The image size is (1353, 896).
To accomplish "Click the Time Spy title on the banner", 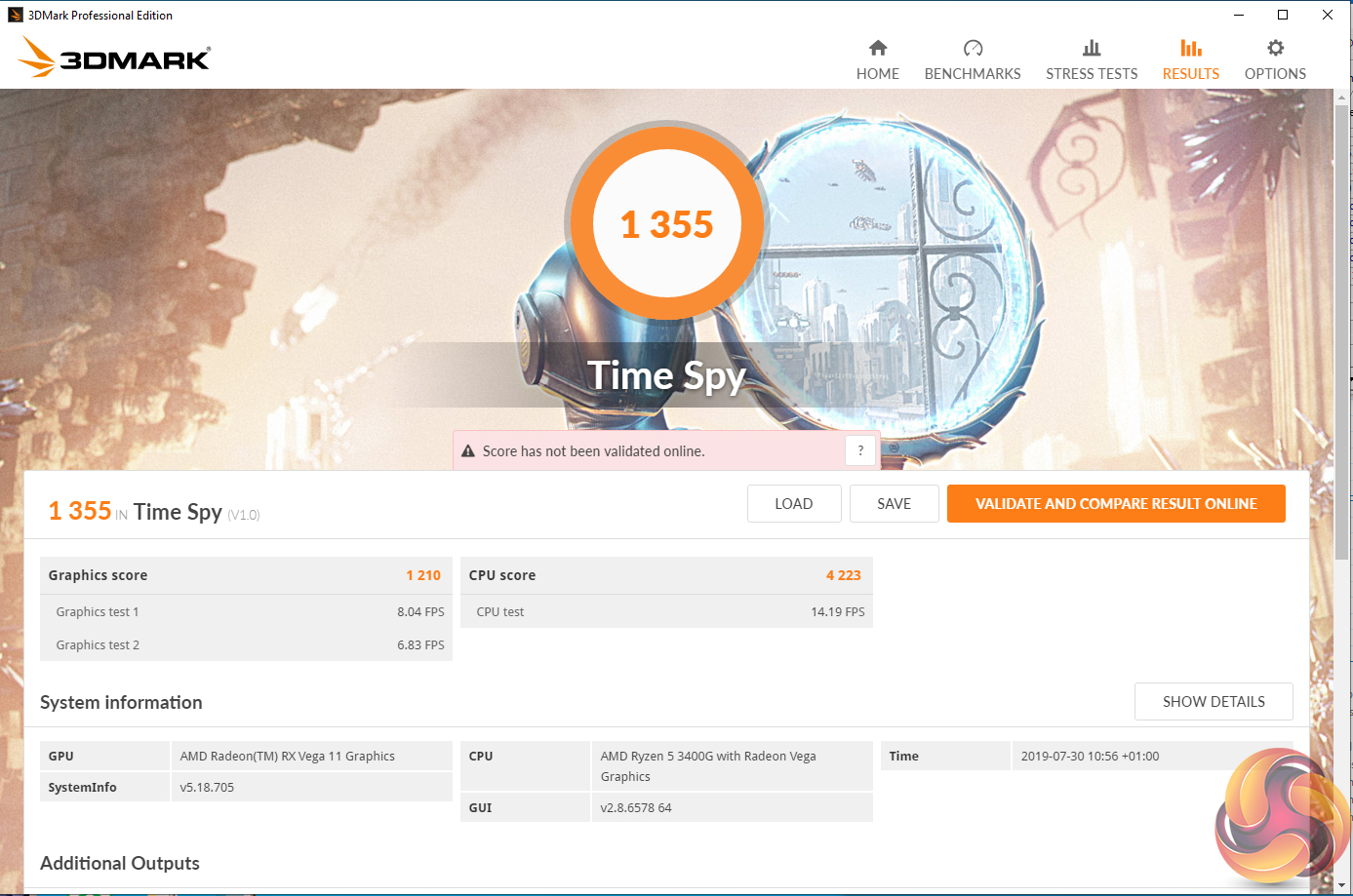I will (x=667, y=376).
